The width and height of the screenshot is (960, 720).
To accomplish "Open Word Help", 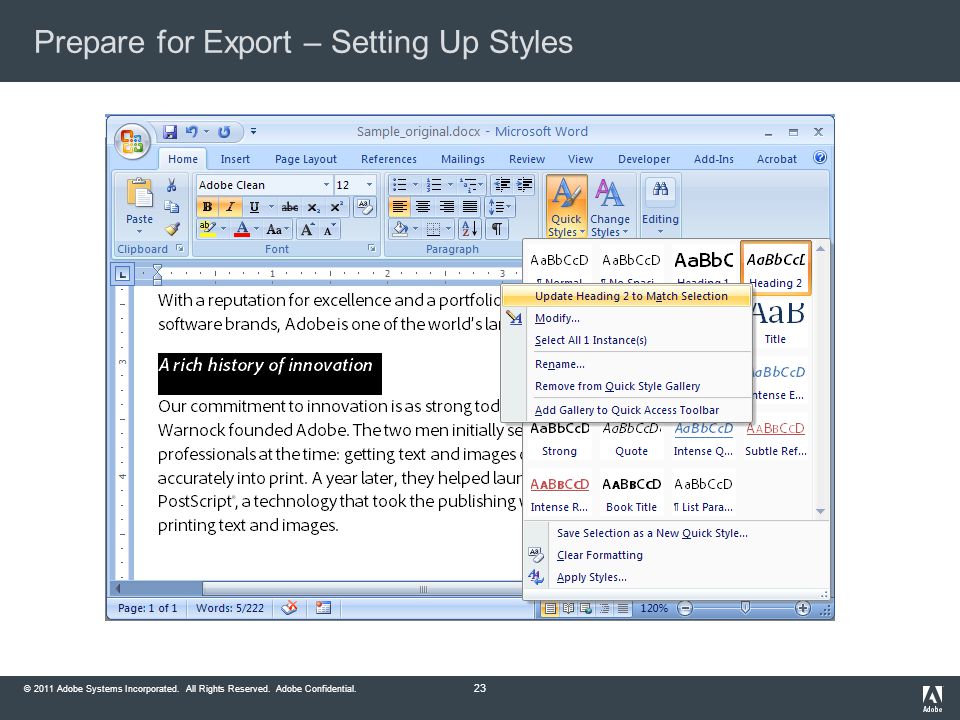I will pyautogui.click(x=820, y=158).
